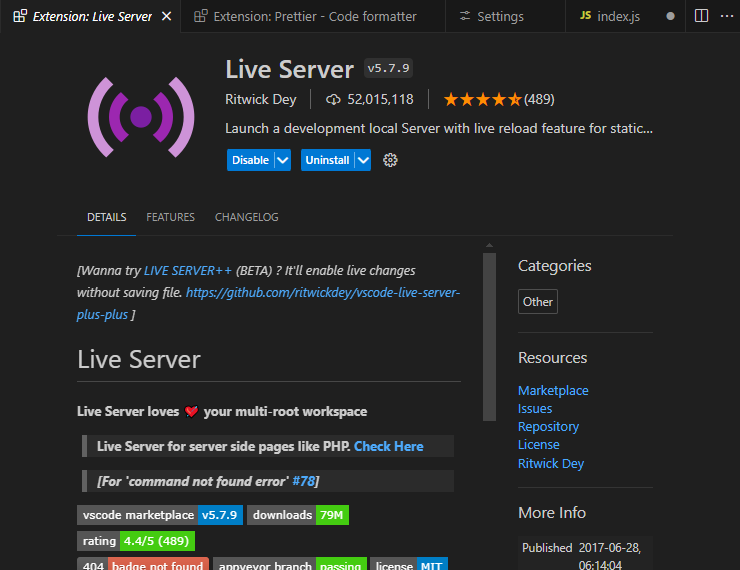The image size is (740, 570).
Task: Click the (489) ratings count
Action: [x=539, y=100]
